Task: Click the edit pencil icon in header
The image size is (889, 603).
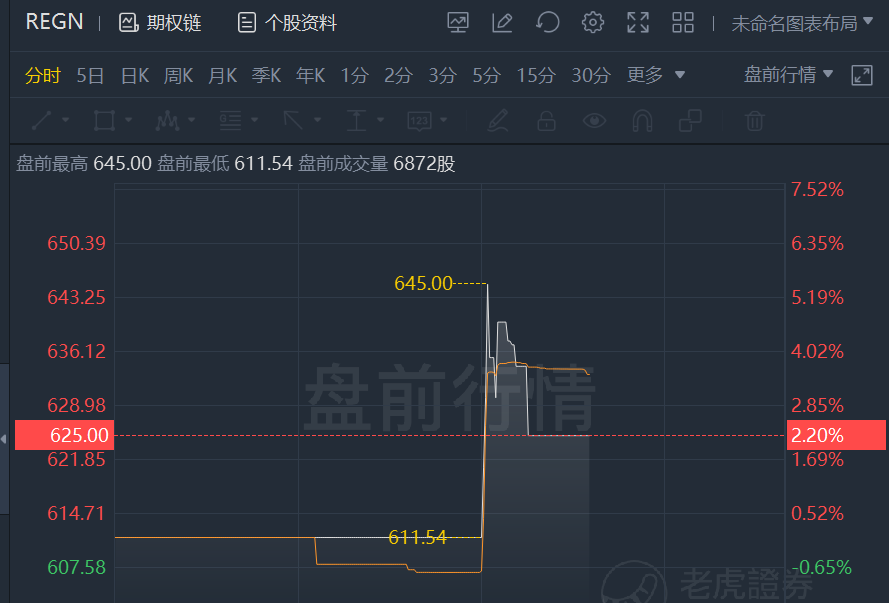Action: click(502, 23)
